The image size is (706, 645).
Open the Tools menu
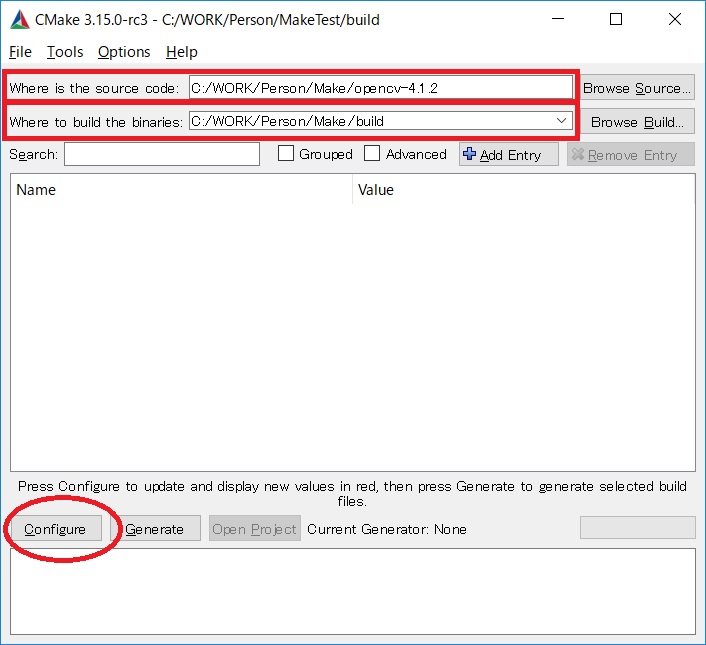[x=65, y=52]
